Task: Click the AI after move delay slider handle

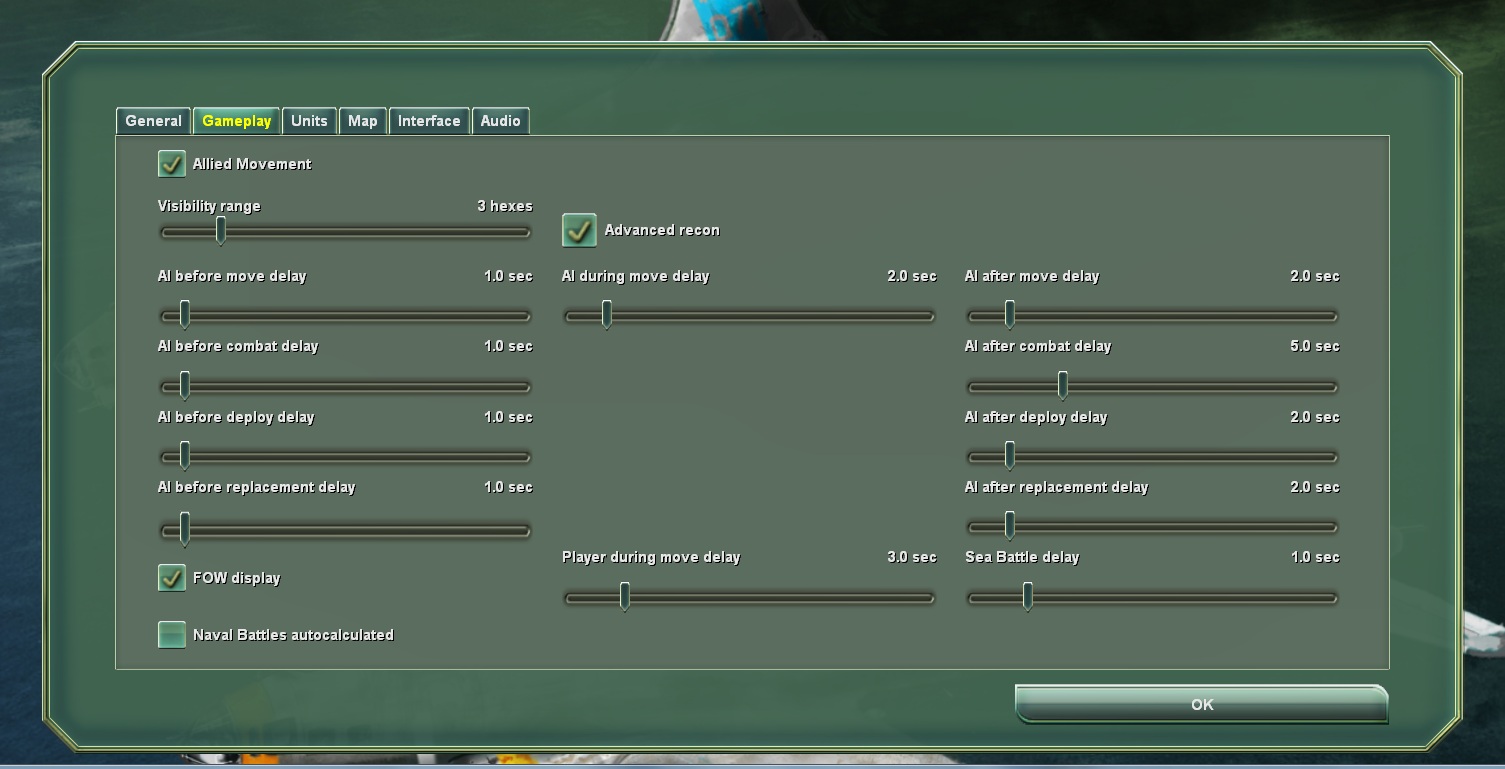Action: point(1010,315)
